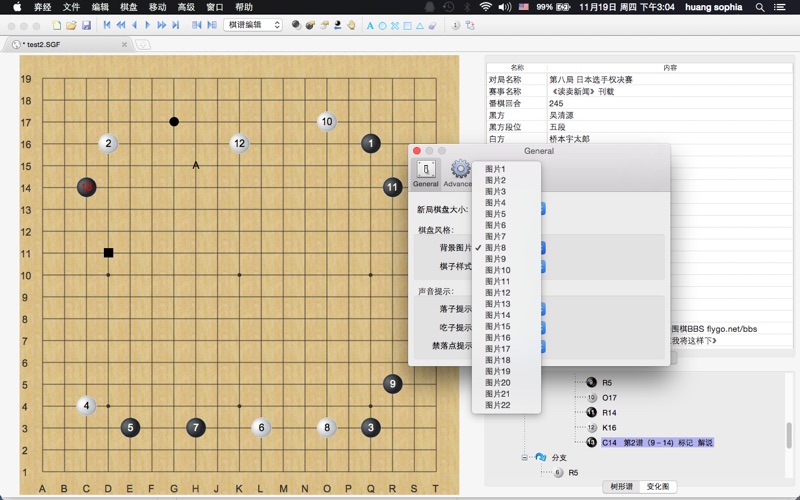Choose 图片5 from the background list

pyautogui.click(x=506, y=214)
